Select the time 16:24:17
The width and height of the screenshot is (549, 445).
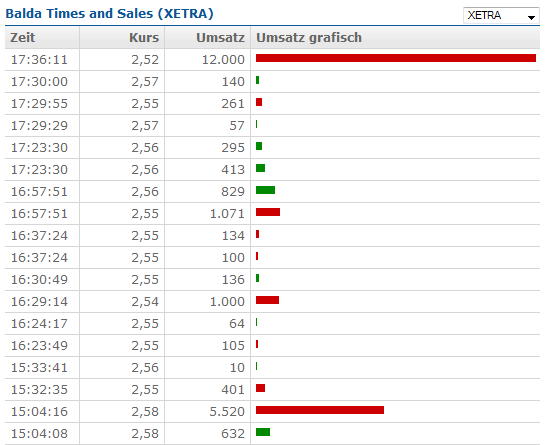39,324
